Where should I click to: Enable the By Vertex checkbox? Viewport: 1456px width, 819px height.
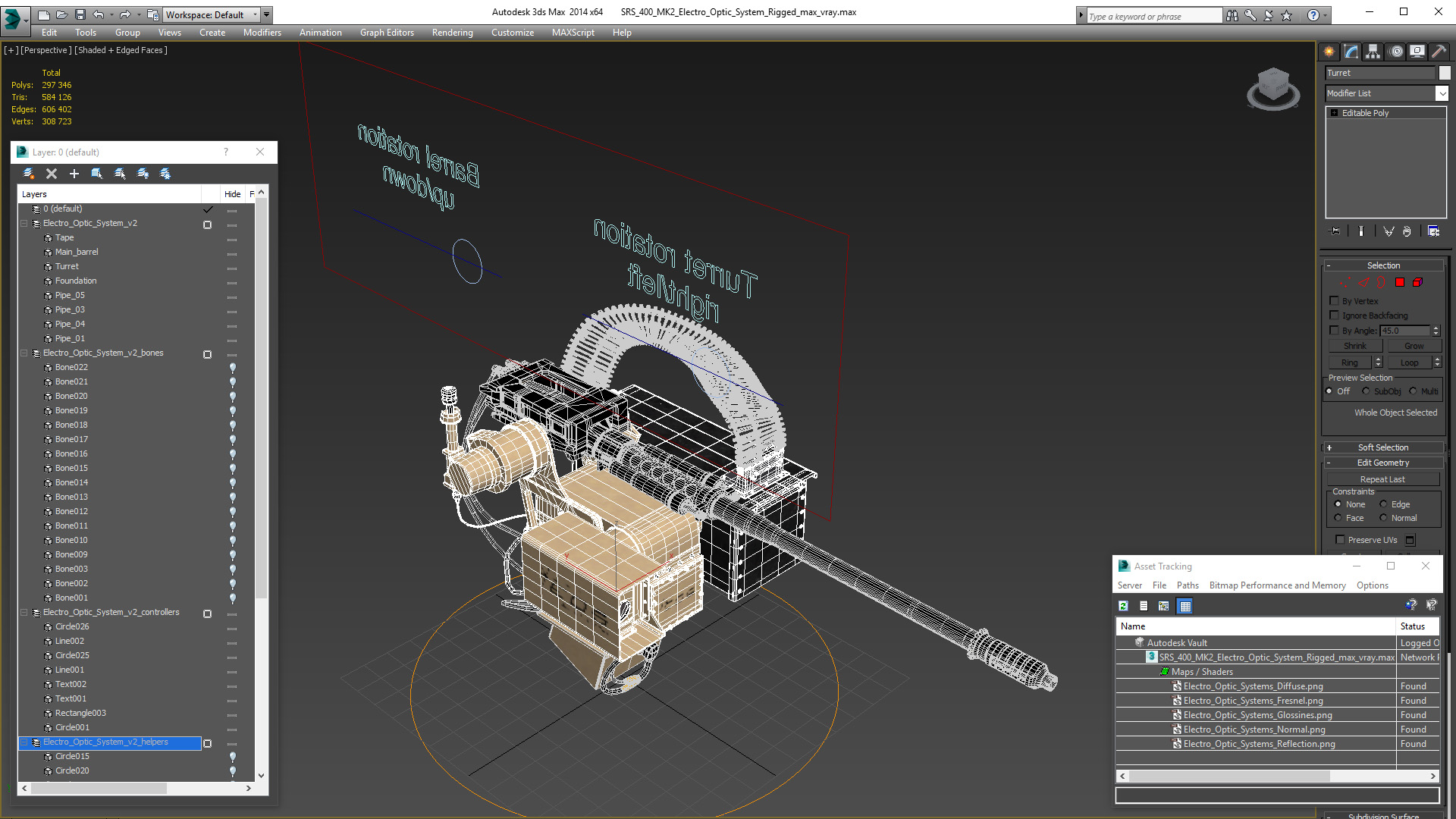coord(1335,301)
